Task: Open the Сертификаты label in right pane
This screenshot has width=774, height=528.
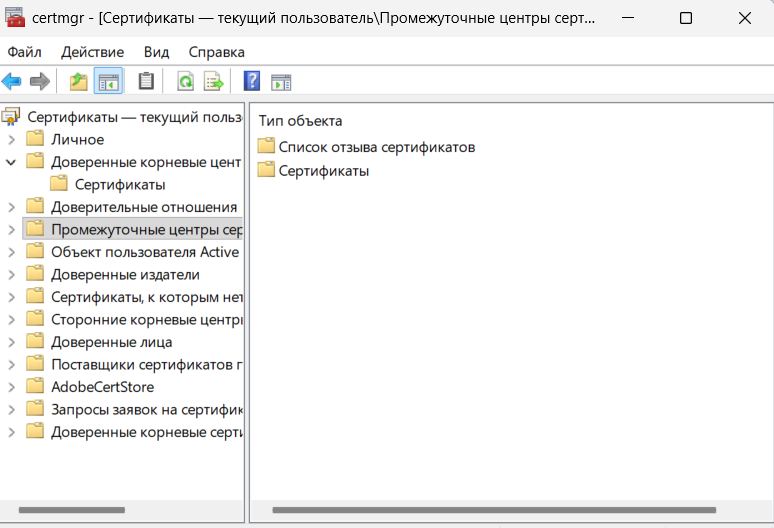Action: (324, 171)
